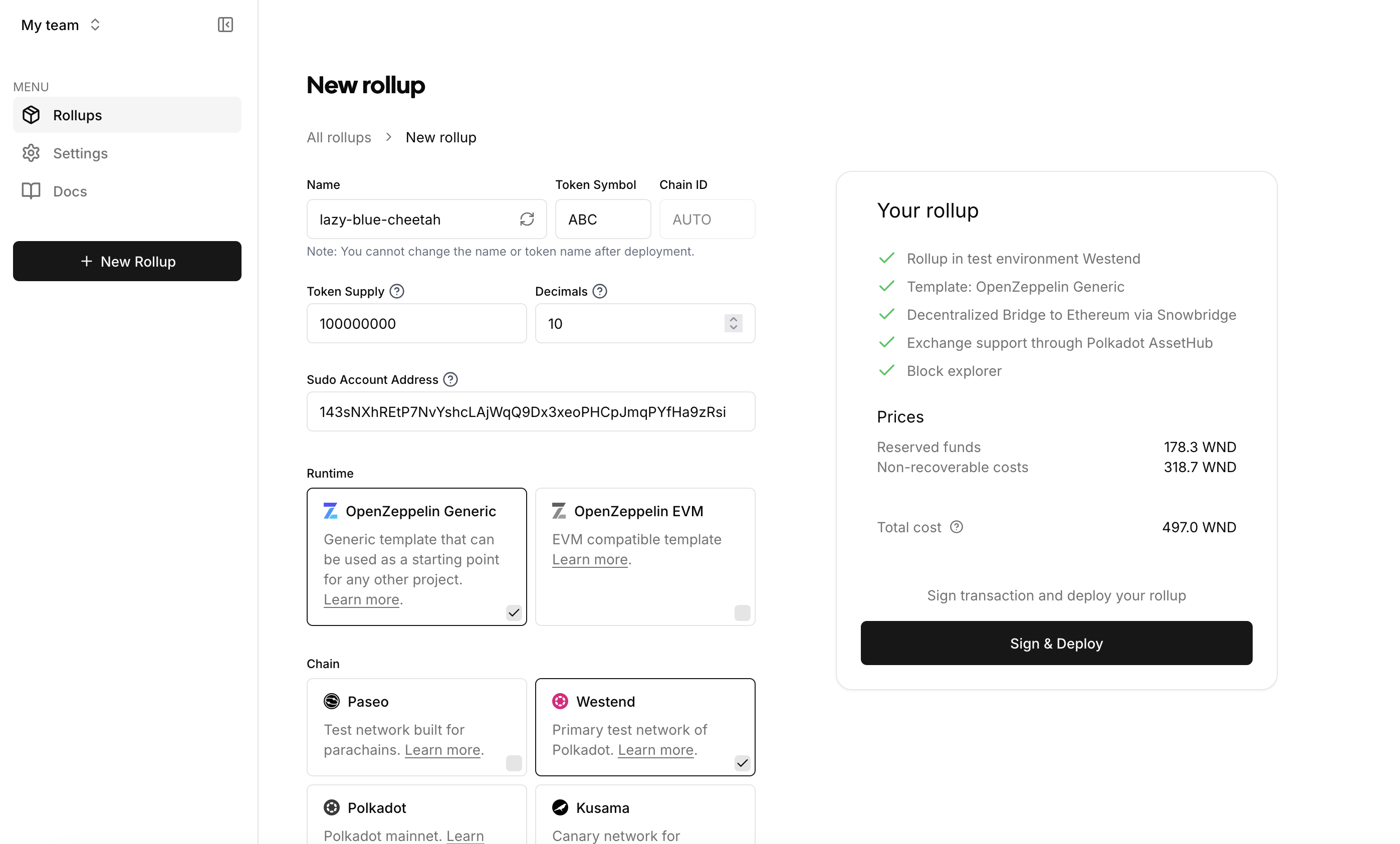Open Learn more for Westend

point(656,750)
